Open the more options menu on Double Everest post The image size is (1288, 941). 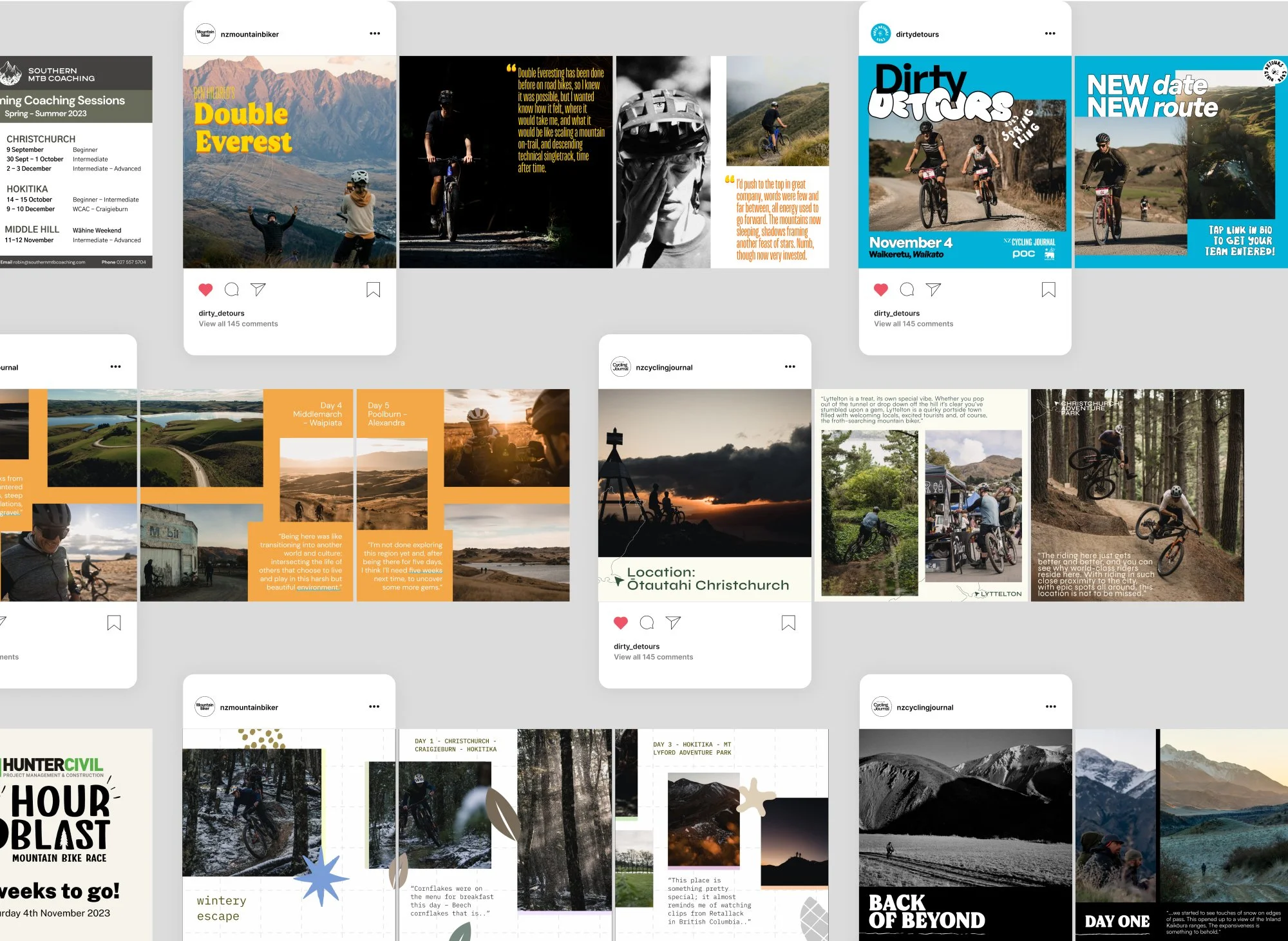tap(375, 33)
